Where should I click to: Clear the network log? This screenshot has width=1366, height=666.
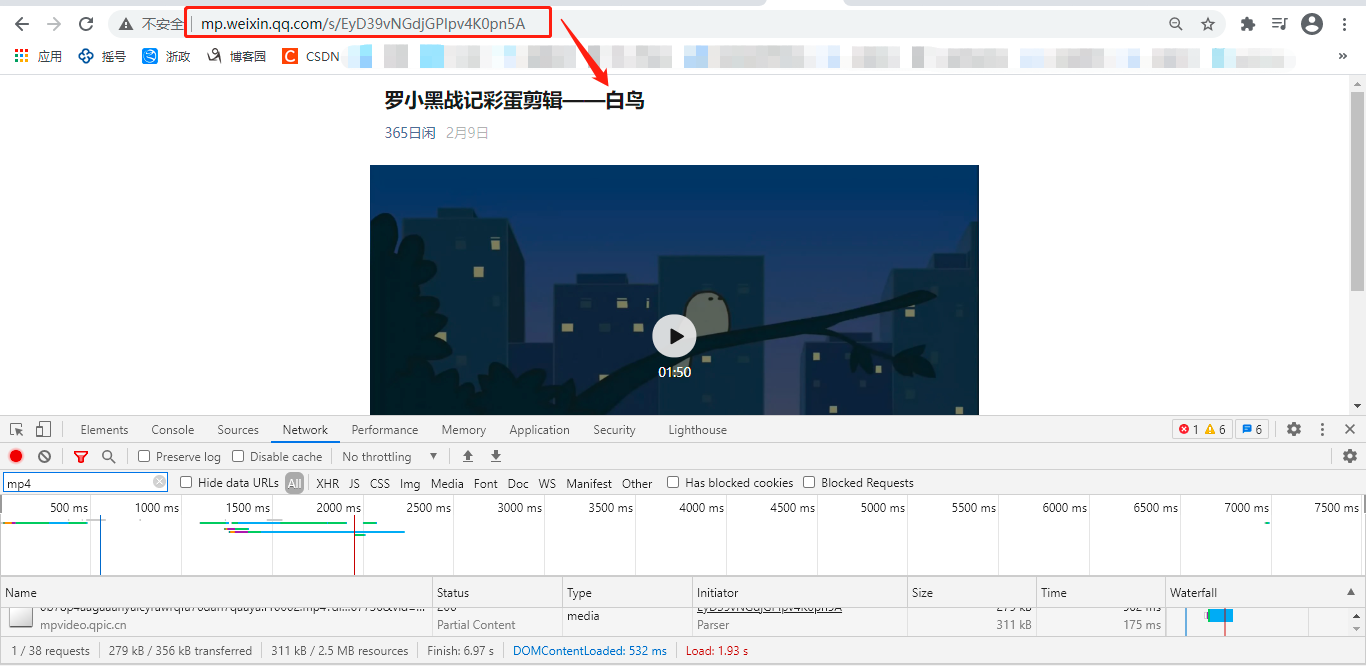(x=44, y=456)
